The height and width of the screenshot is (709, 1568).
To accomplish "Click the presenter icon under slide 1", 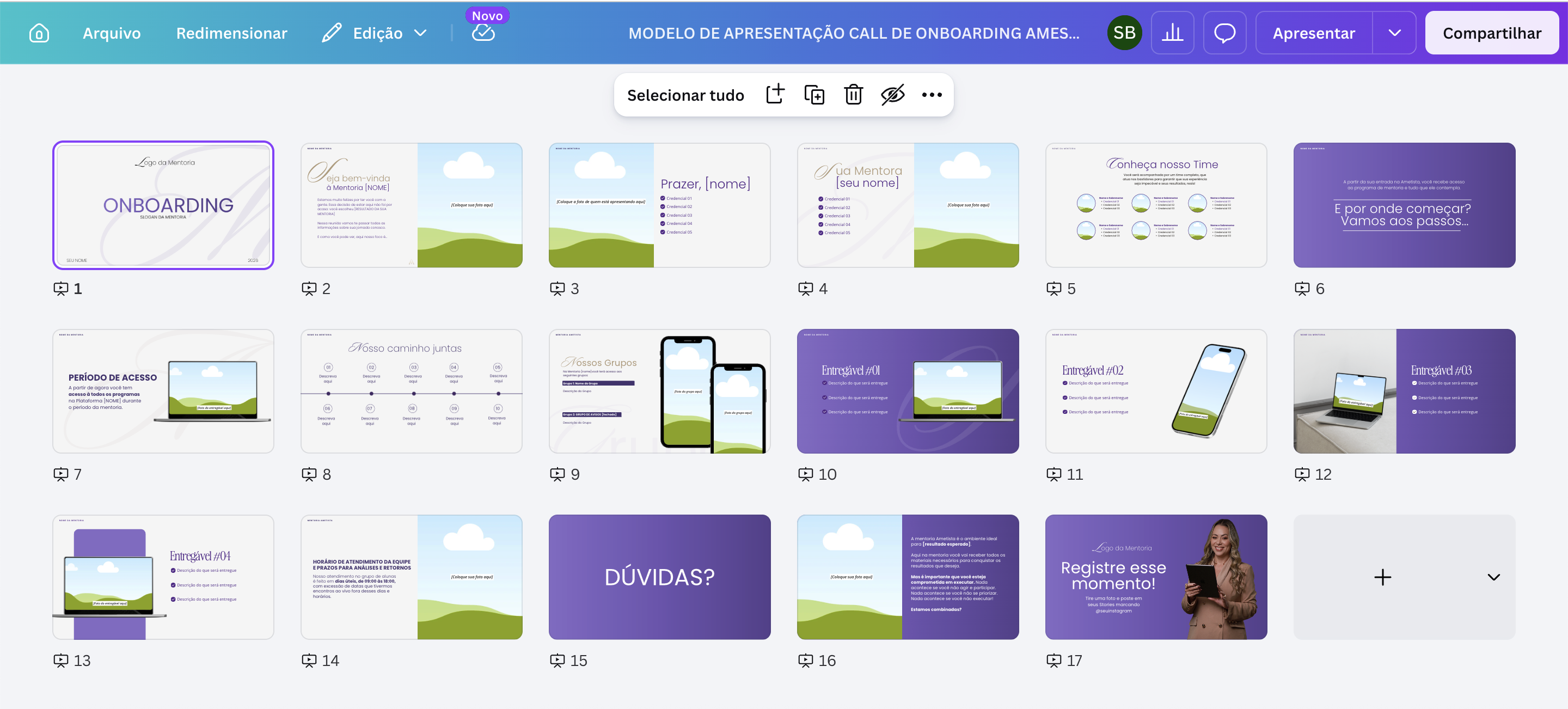I will point(61,289).
